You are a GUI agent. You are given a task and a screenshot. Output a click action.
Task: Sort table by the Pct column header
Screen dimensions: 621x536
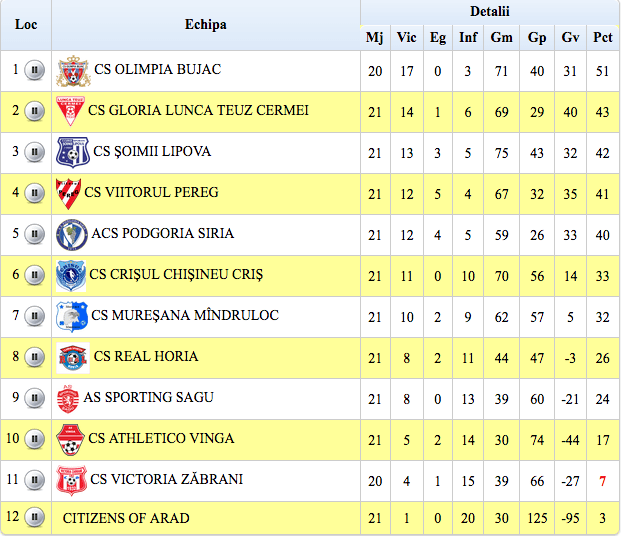click(602, 37)
